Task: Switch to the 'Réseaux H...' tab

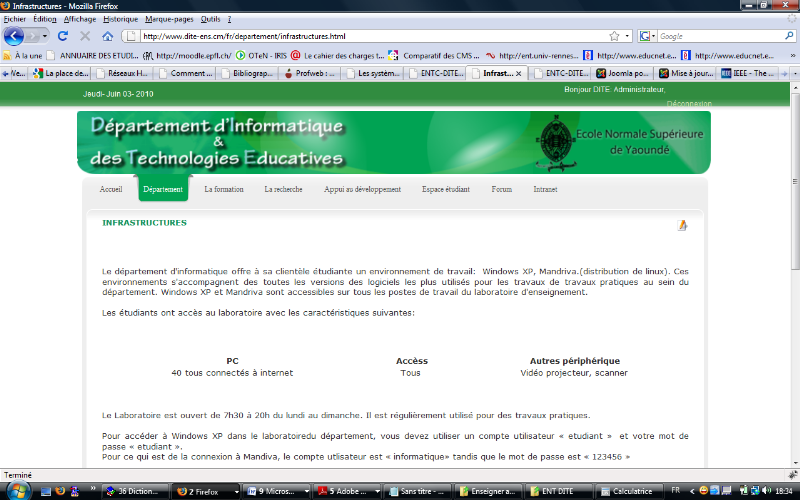Action: (123, 73)
